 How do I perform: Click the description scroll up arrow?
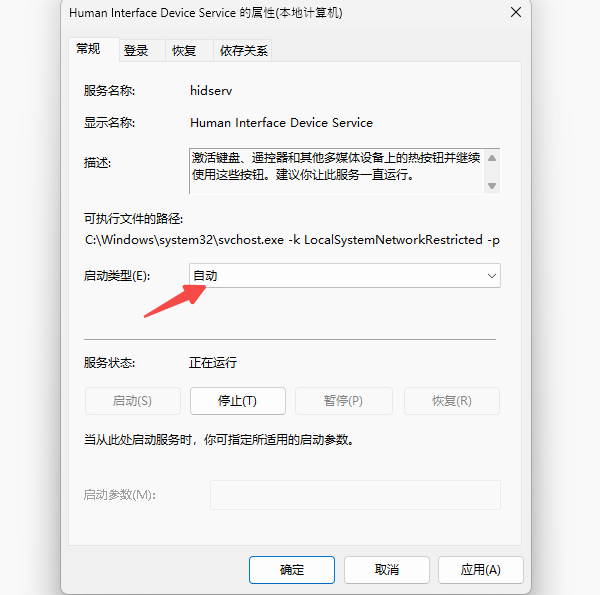coord(492,158)
